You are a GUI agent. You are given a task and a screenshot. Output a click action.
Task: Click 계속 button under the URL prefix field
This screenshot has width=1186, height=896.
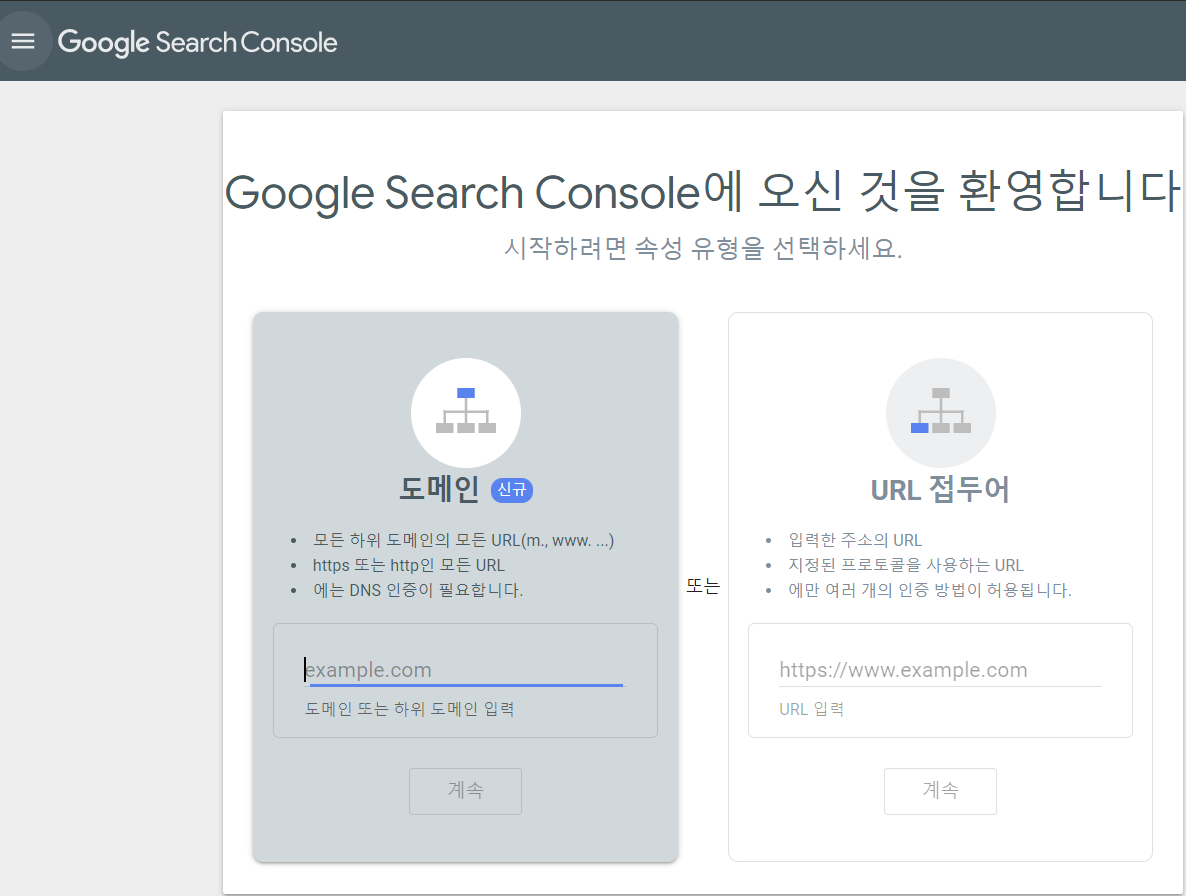click(x=940, y=791)
